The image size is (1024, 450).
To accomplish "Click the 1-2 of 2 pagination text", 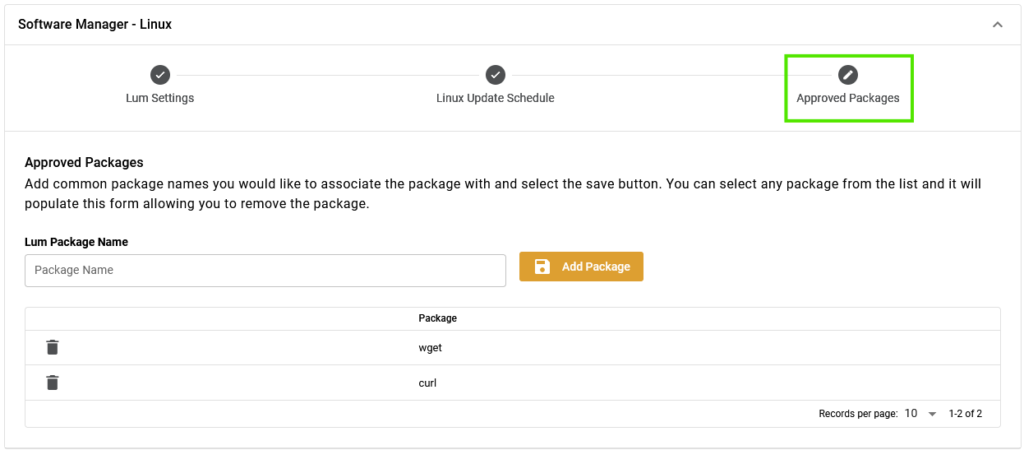I will [965, 413].
